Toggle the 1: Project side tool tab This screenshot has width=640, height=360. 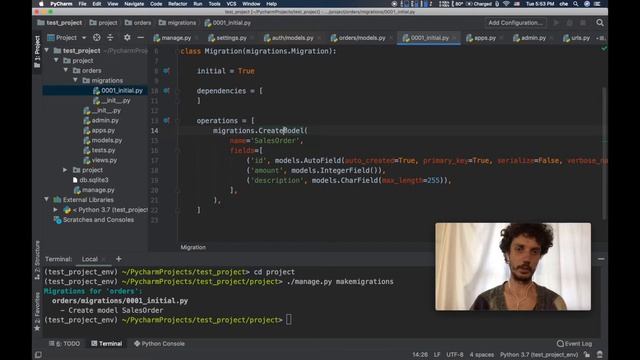(37, 51)
